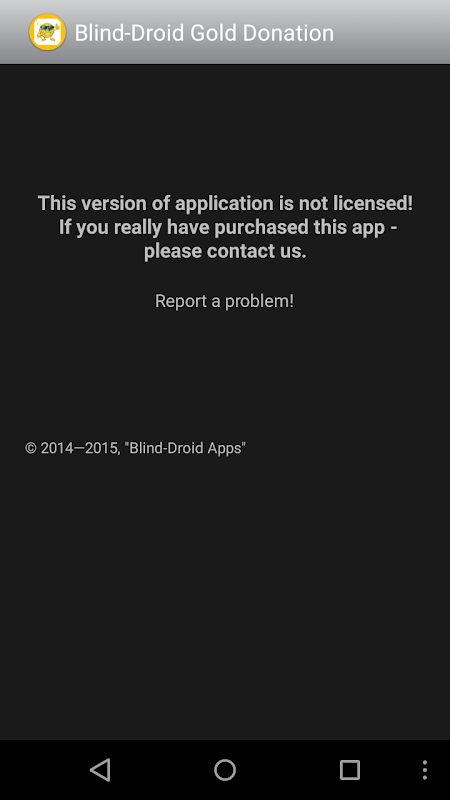Tap the "2014—2015" year range
The height and width of the screenshot is (800, 450).
click(x=79, y=448)
